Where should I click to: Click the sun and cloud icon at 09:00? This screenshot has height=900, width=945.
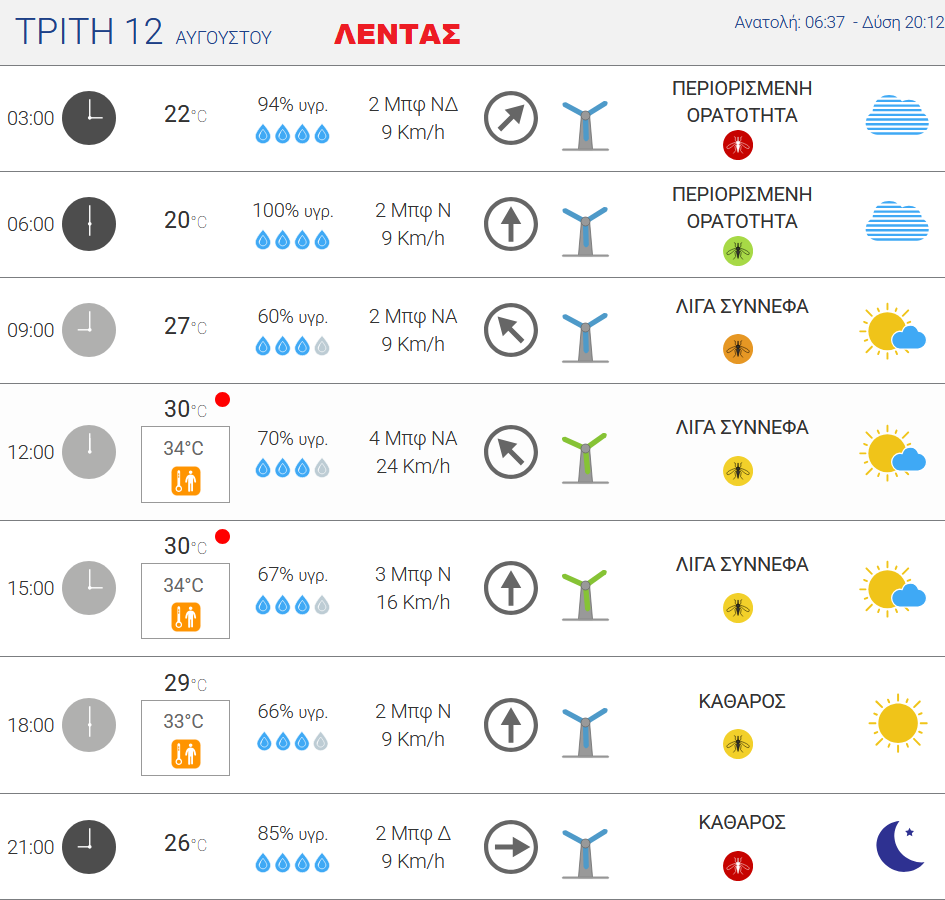click(893, 332)
